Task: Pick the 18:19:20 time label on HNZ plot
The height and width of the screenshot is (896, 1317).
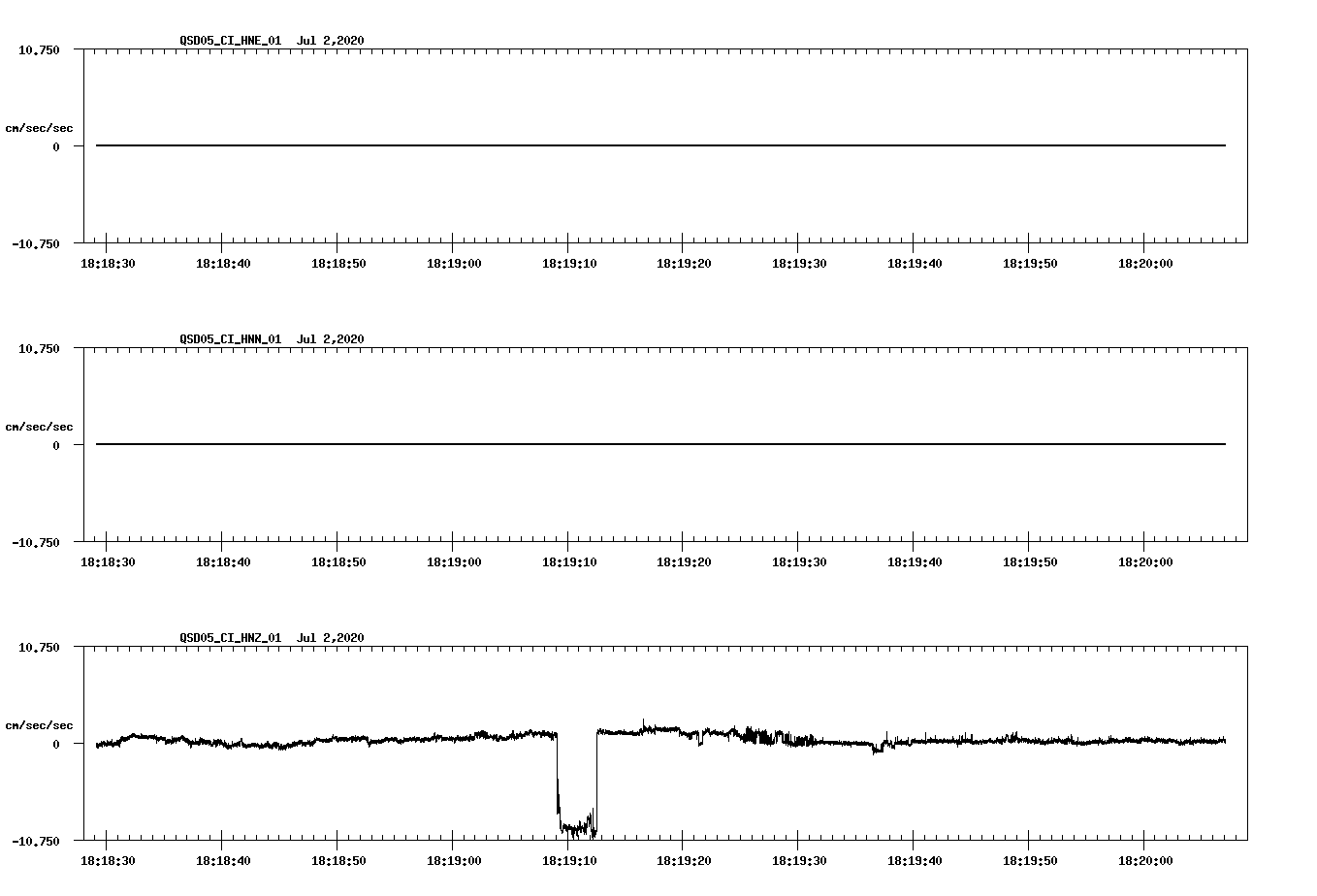Action: click(x=684, y=860)
